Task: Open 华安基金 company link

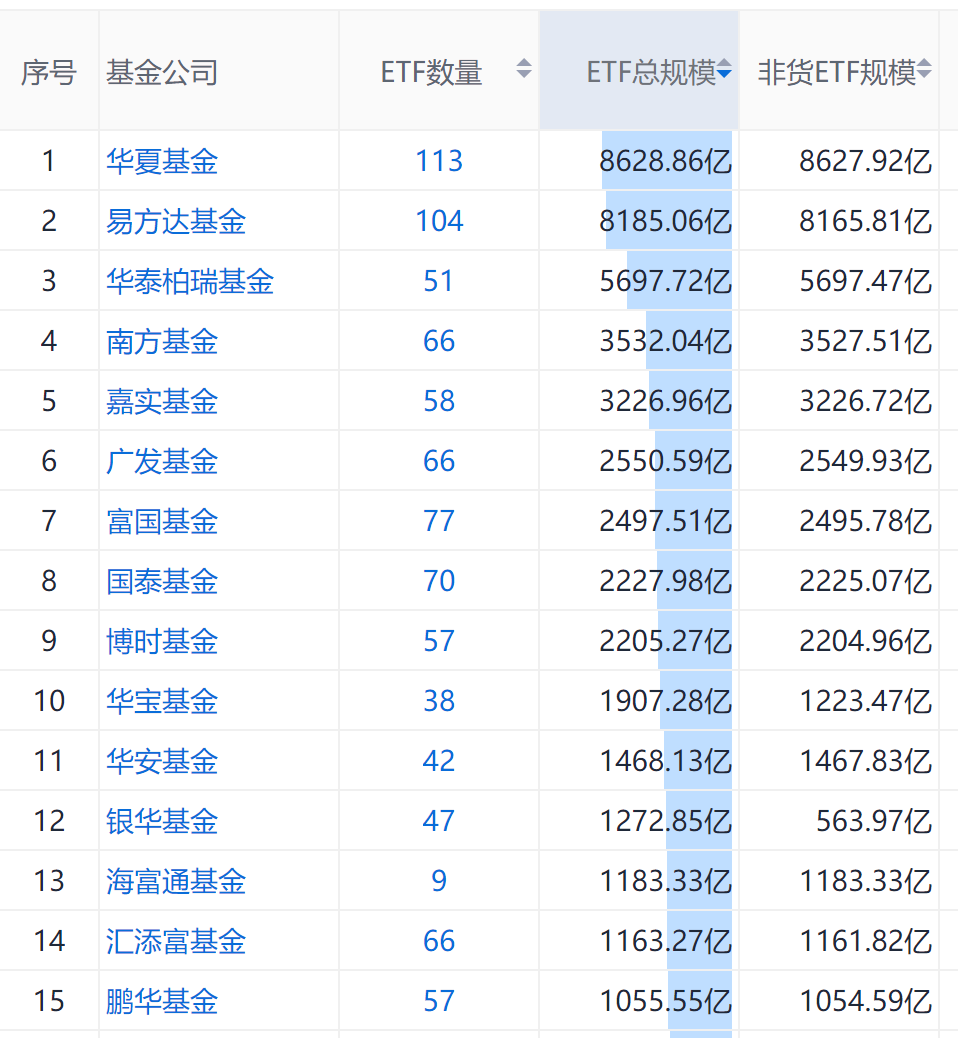Action: pos(162,761)
